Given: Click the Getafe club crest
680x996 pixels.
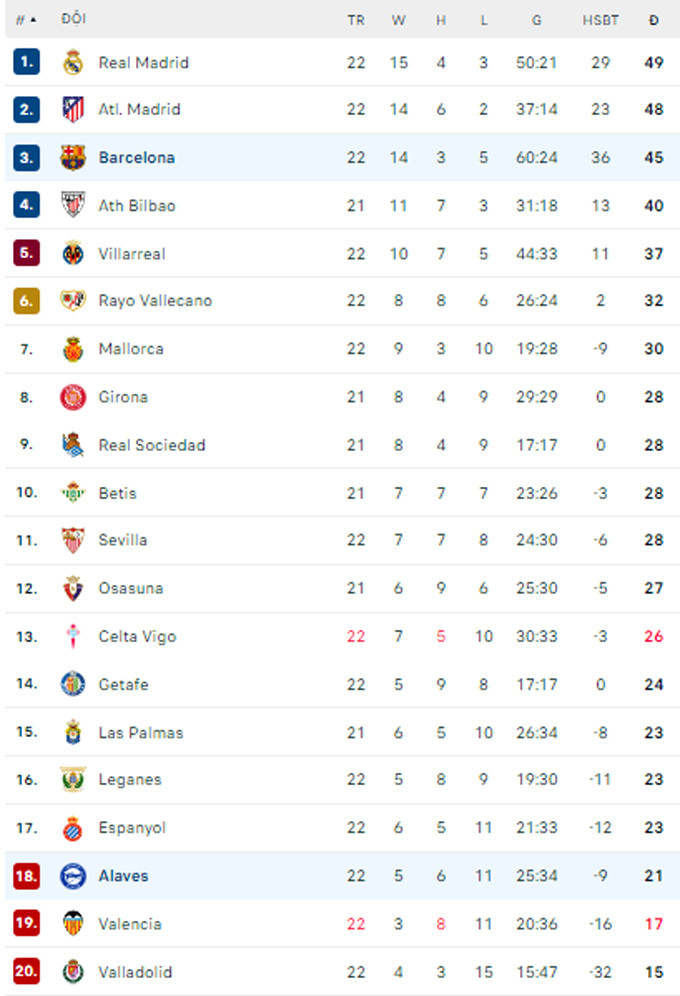Looking at the screenshot, I should coord(73,684).
